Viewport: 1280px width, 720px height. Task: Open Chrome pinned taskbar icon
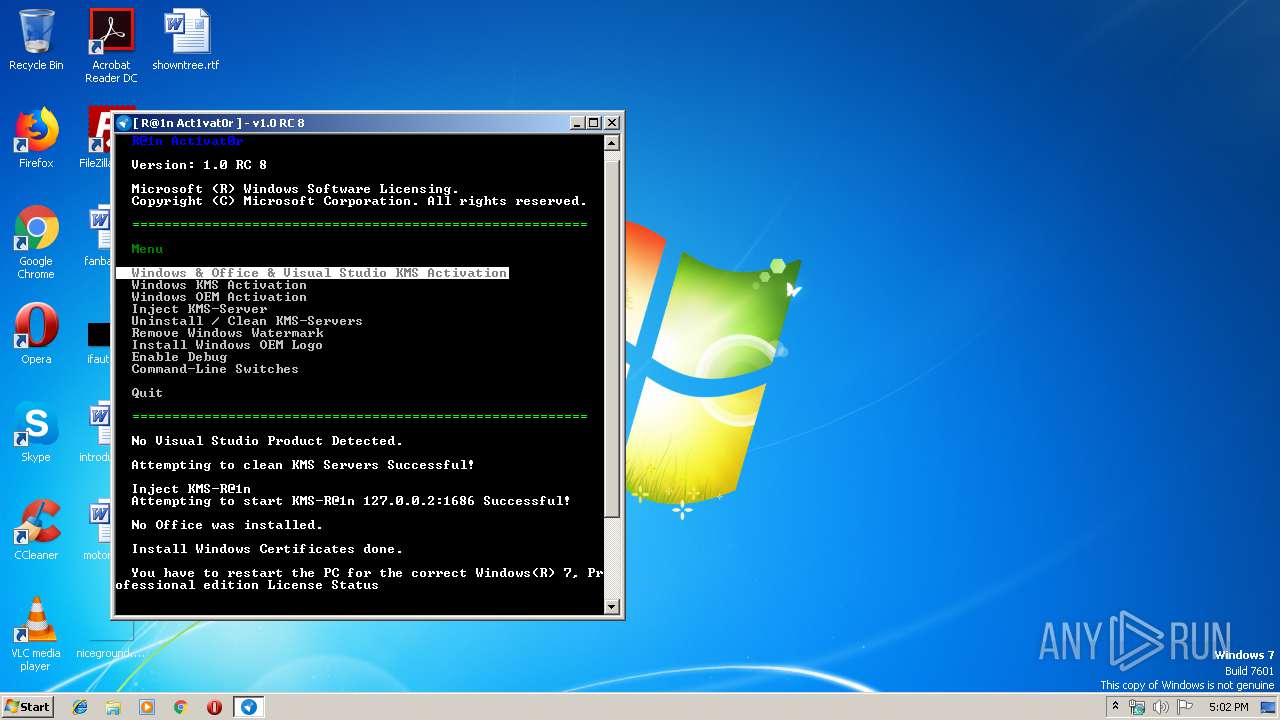click(181, 707)
